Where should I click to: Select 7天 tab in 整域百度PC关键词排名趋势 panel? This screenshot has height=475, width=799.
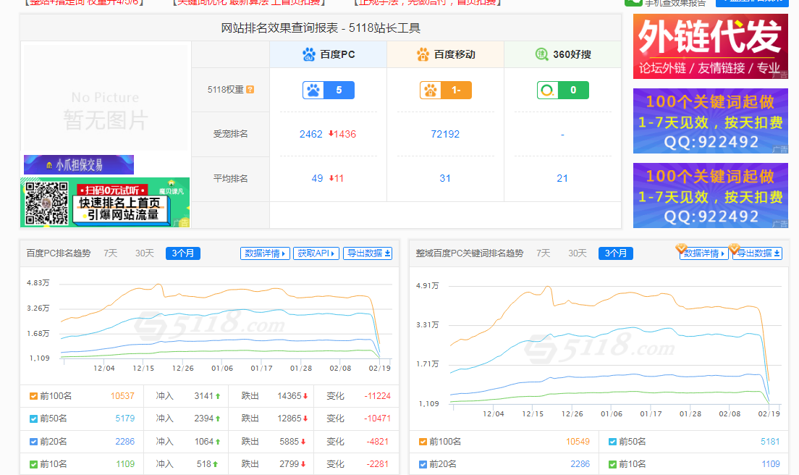(543, 253)
